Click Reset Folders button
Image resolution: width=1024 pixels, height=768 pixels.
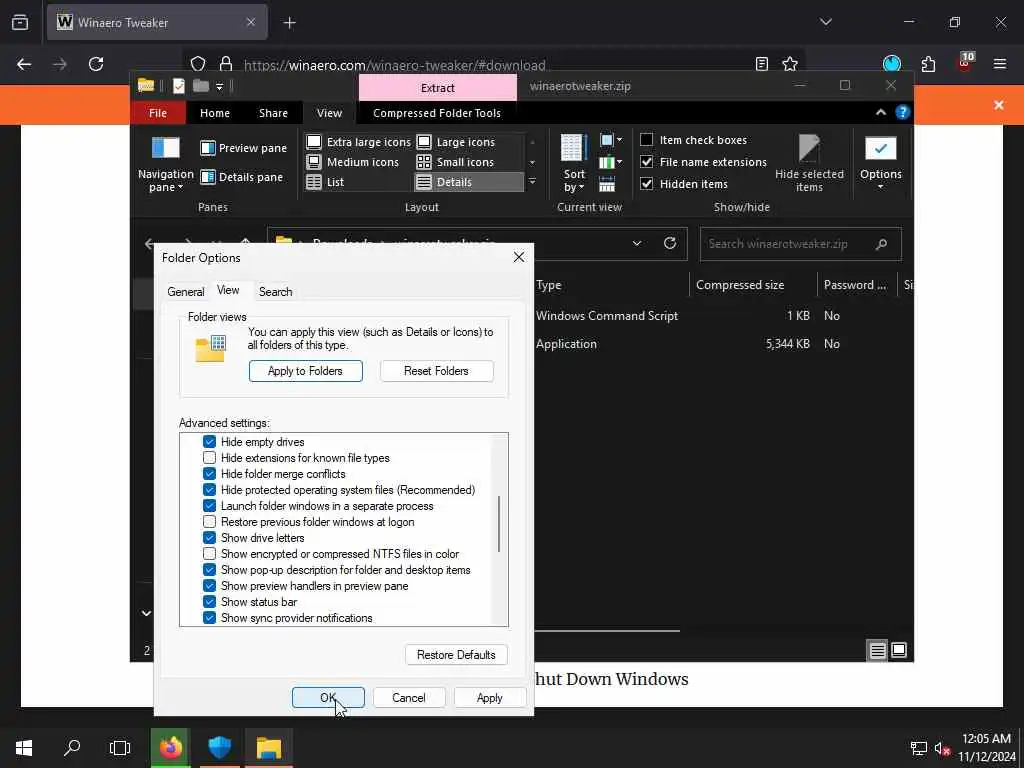(x=436, y=371)
